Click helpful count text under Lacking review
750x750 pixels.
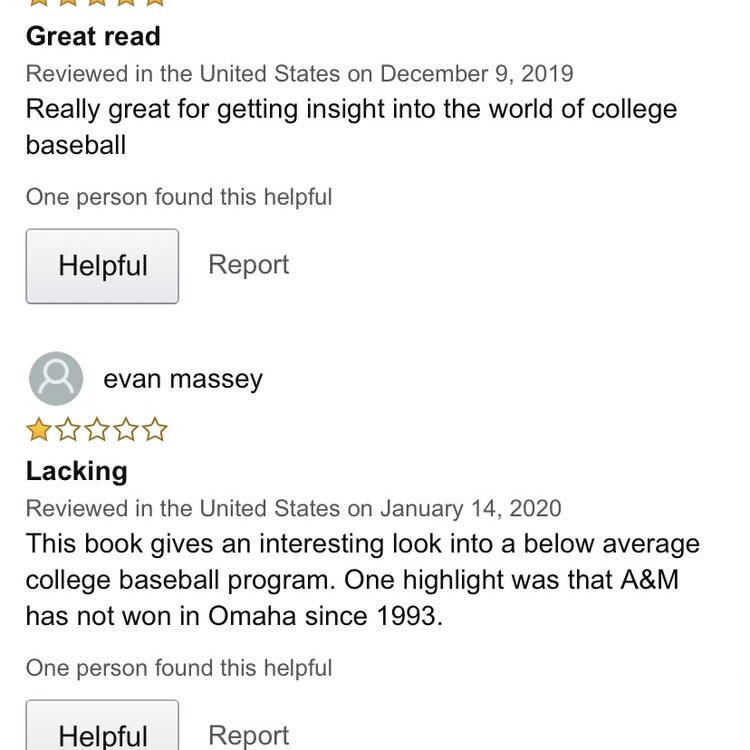(x=179, y=668)
